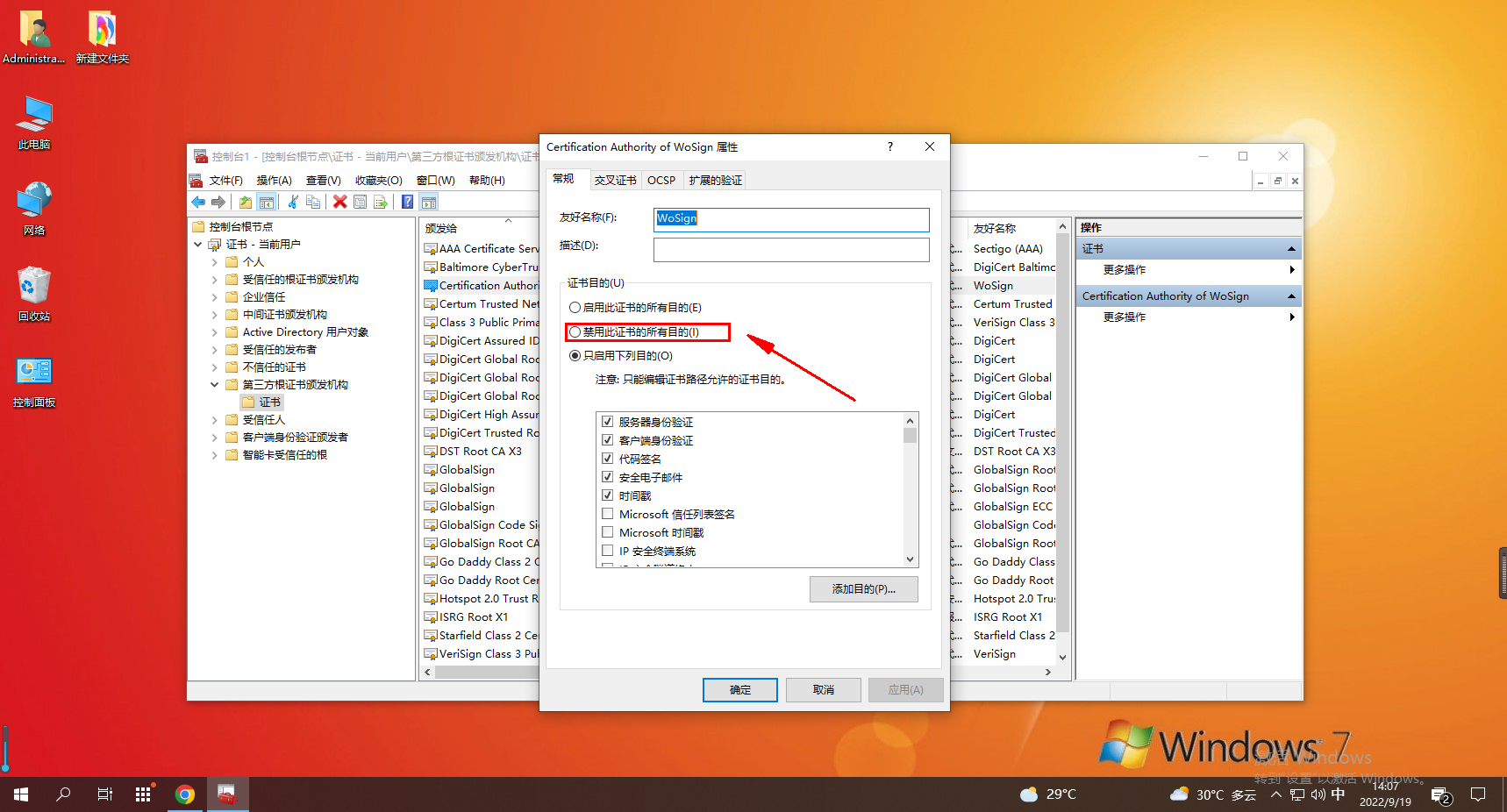Uncheck the 安全电子邮件 checkbox
This screenshot has height=812, width=1507.
click(x=607, y=477)
